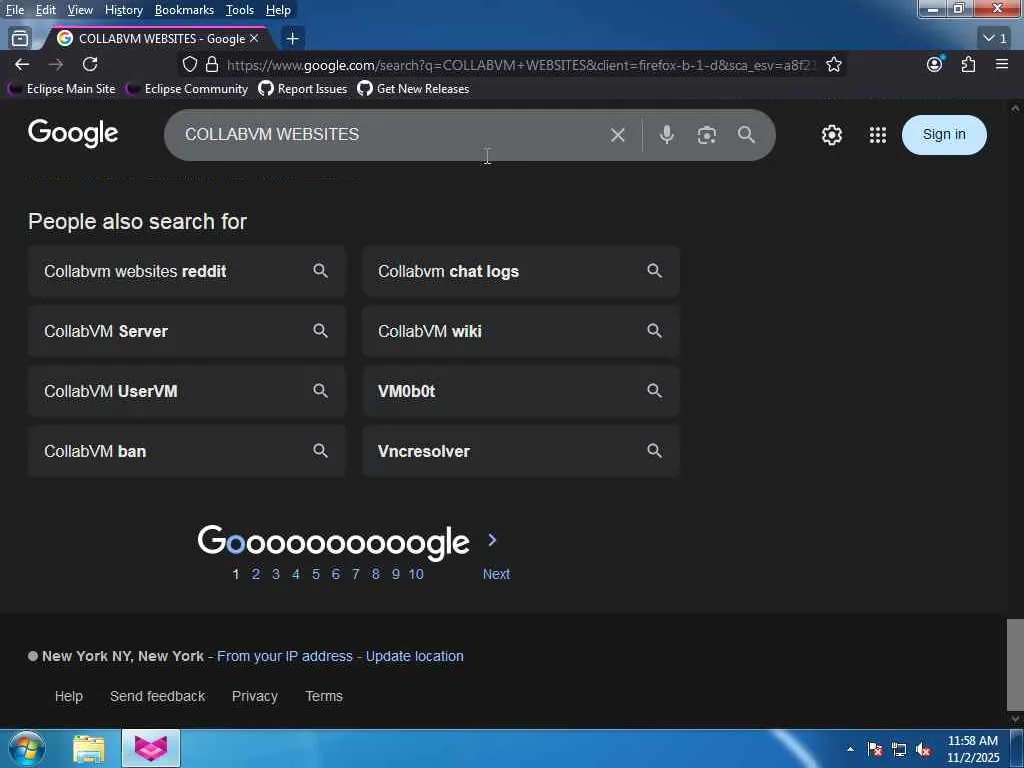The width and height of the screenshot is (1024, 768).
Task: Go to next results page chevron
Action: click(492, 540)
